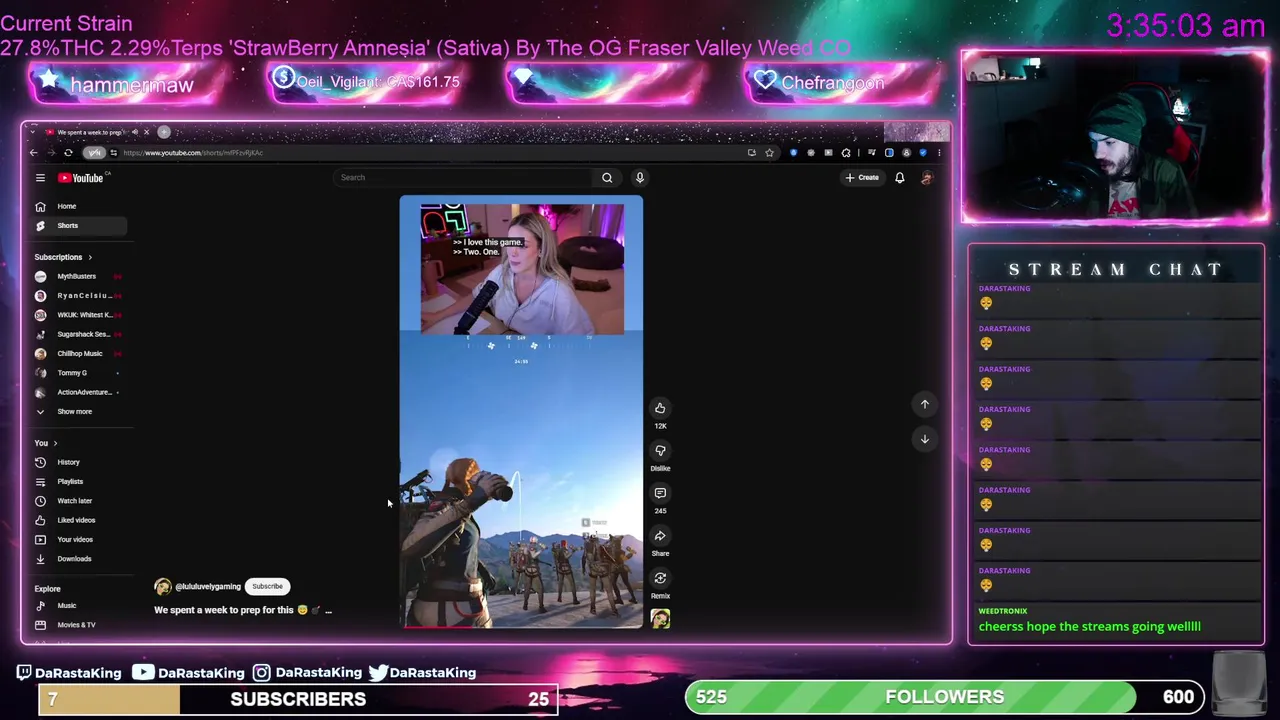Open RyanCelsius channel subscription
Viewport: 1280px width, 720px height.
[82, 295]
